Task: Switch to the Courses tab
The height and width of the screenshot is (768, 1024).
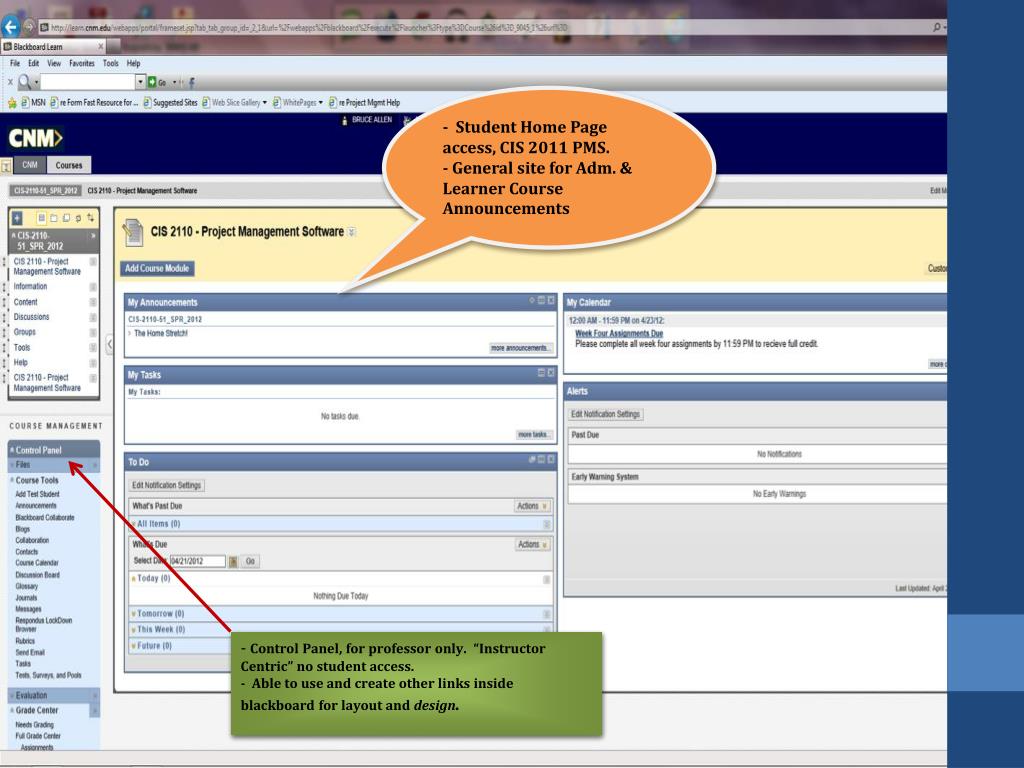Action: 69,165
